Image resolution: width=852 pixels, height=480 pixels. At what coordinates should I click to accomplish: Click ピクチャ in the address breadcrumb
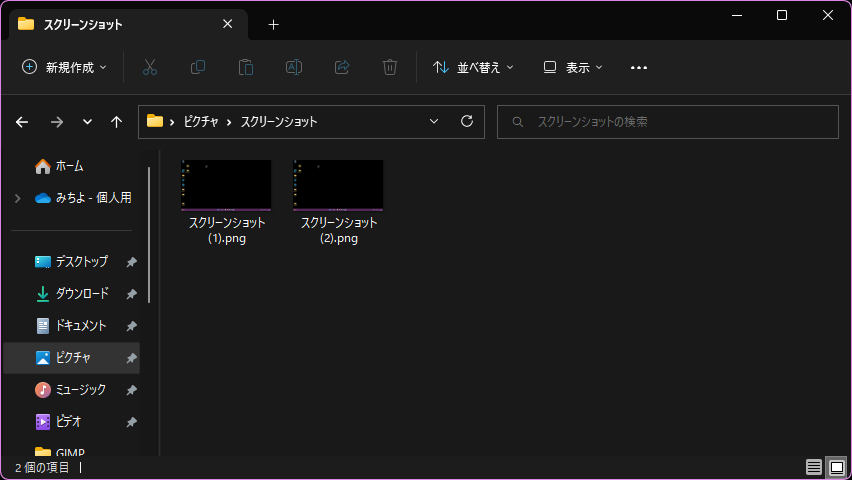pyautogui.click(x=201, y=122)
